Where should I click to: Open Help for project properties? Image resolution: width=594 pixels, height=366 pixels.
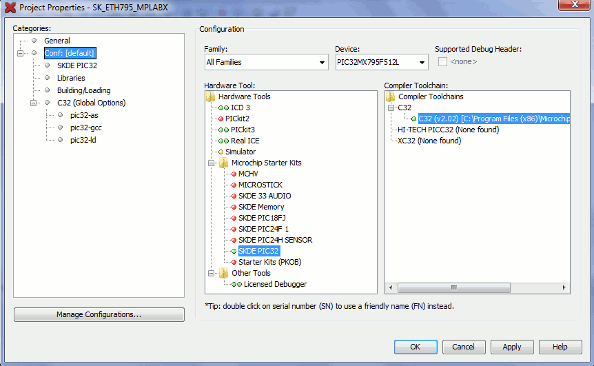pyautogui.click(x=560, y=347)
